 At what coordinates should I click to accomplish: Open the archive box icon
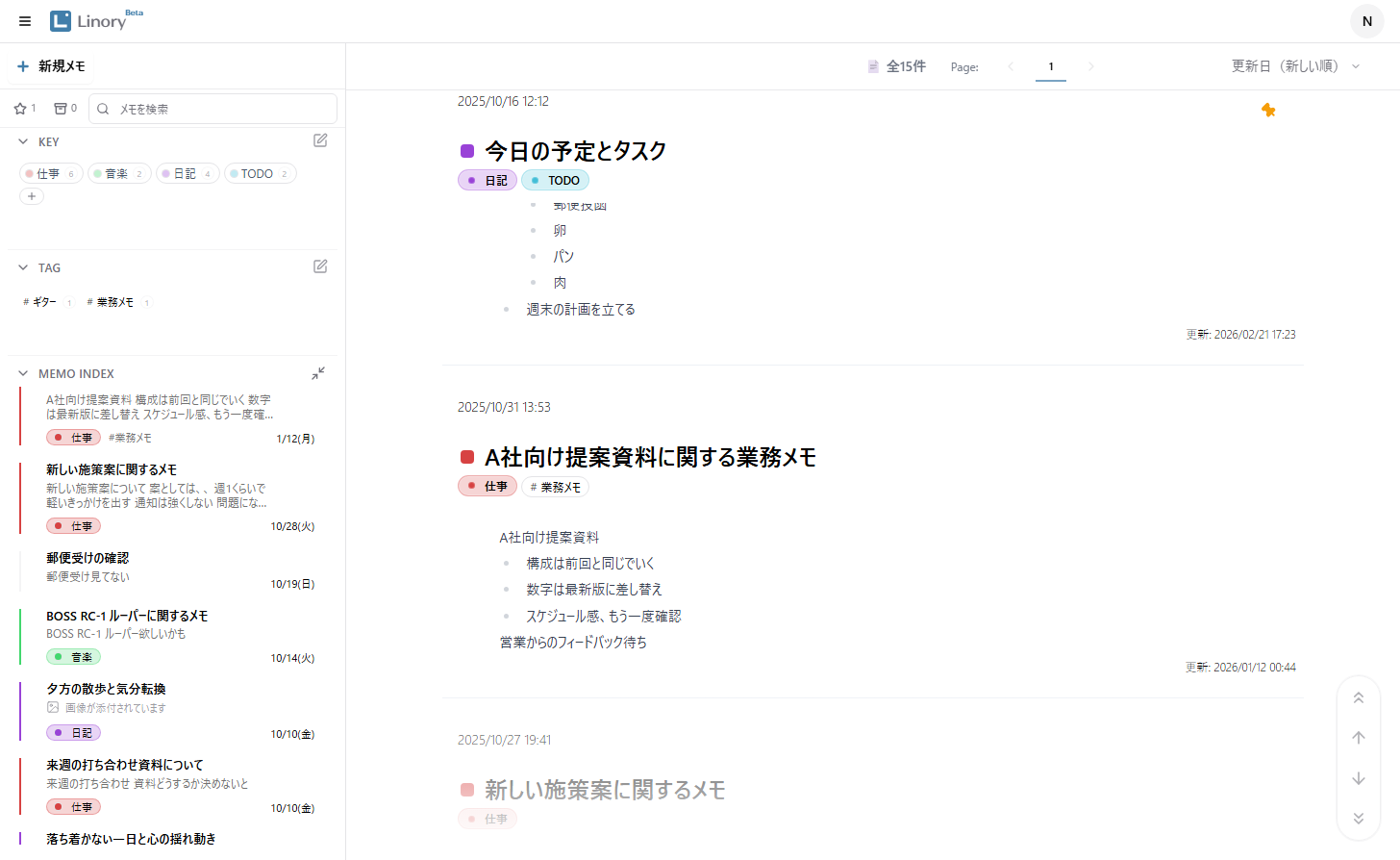tap(59, 108)
